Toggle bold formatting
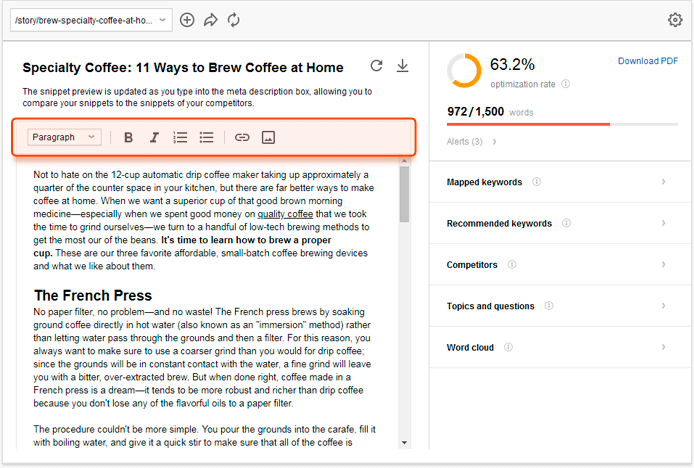 [x=128, y=137]
